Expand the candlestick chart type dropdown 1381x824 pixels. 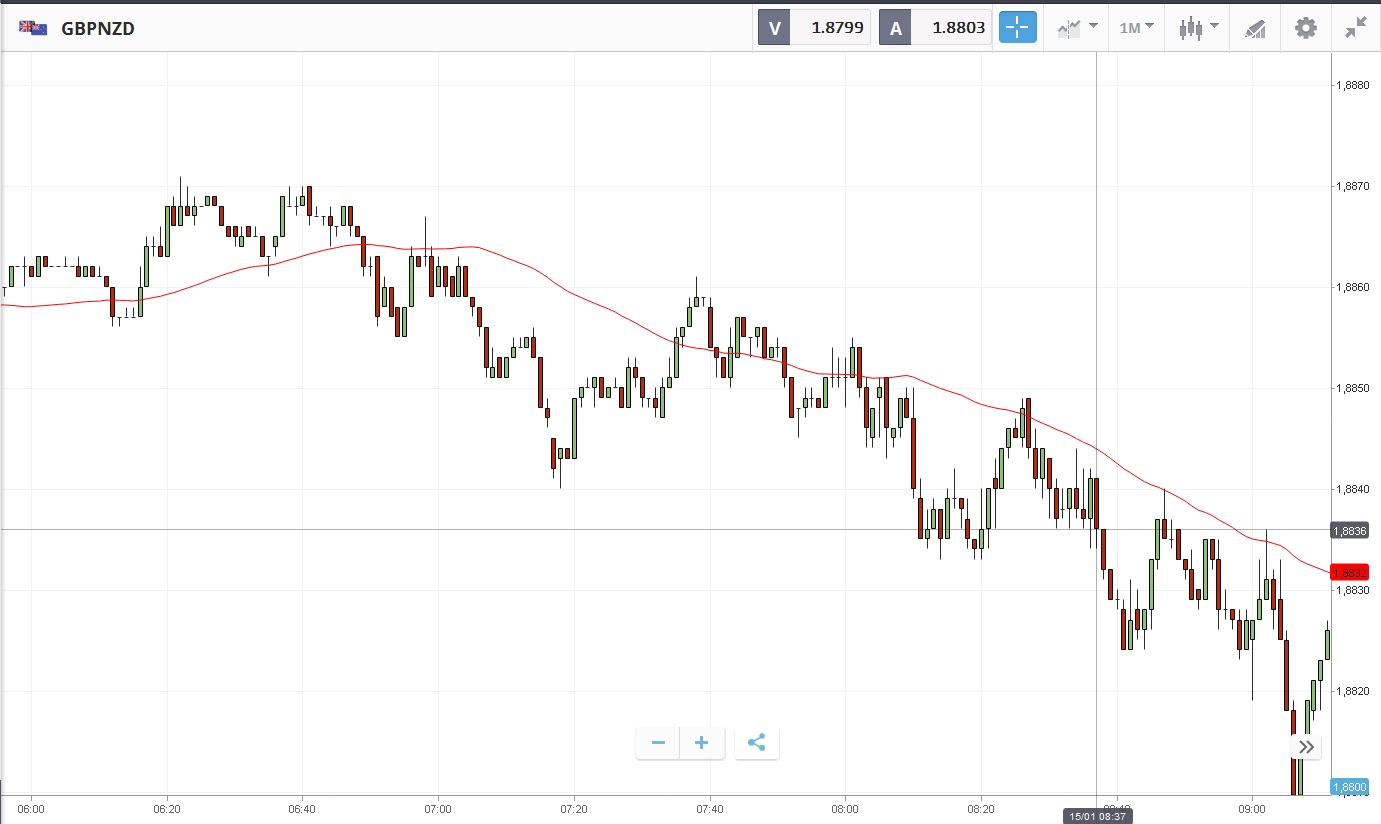[x=1198, y=28]
